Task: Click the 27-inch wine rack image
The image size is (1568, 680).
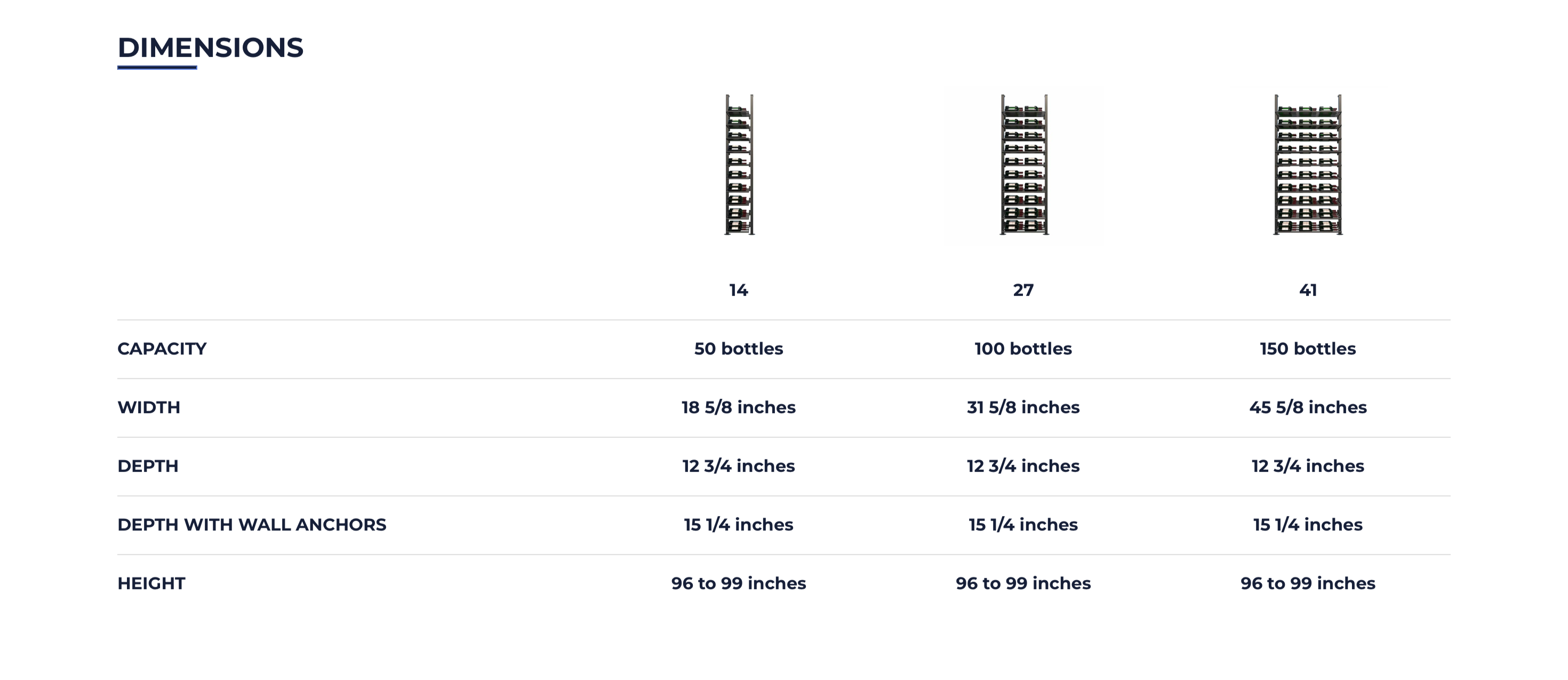Action: (x=1024, y=164)
